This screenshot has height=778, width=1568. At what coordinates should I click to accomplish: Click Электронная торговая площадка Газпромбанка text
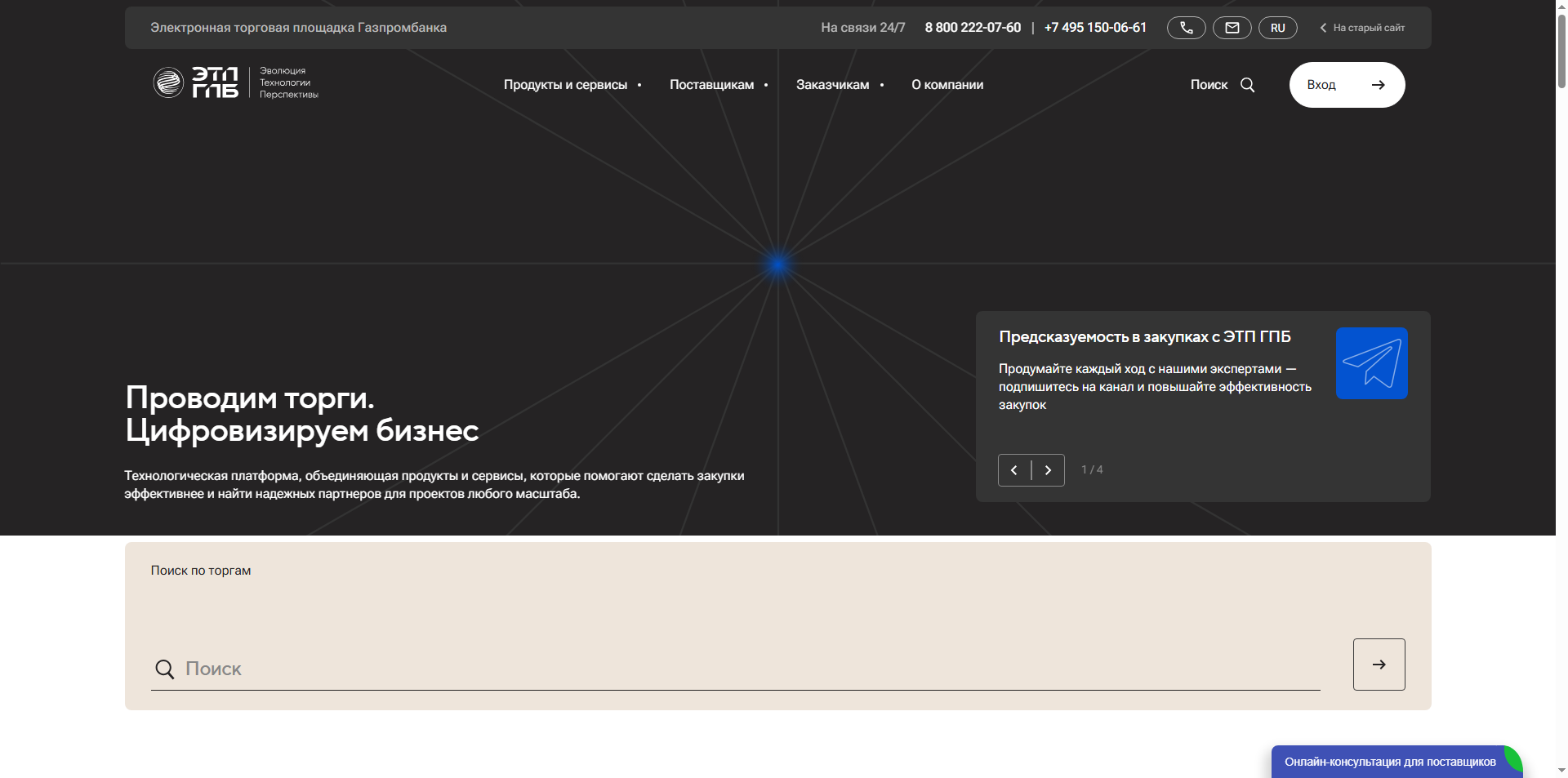[298, 28]
